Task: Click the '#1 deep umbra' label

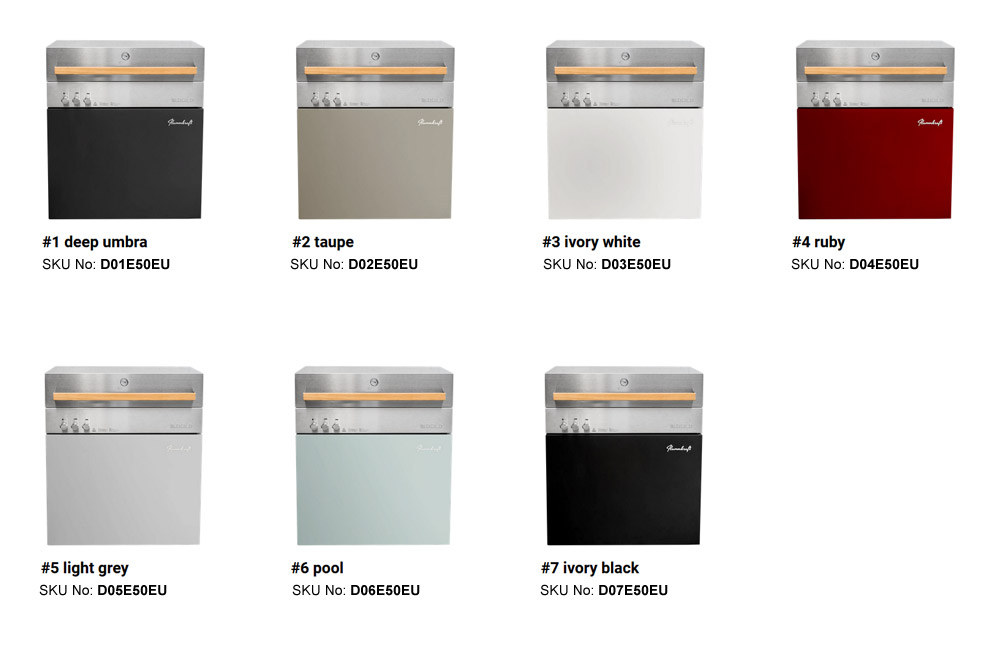Action: tap(95, 242)
